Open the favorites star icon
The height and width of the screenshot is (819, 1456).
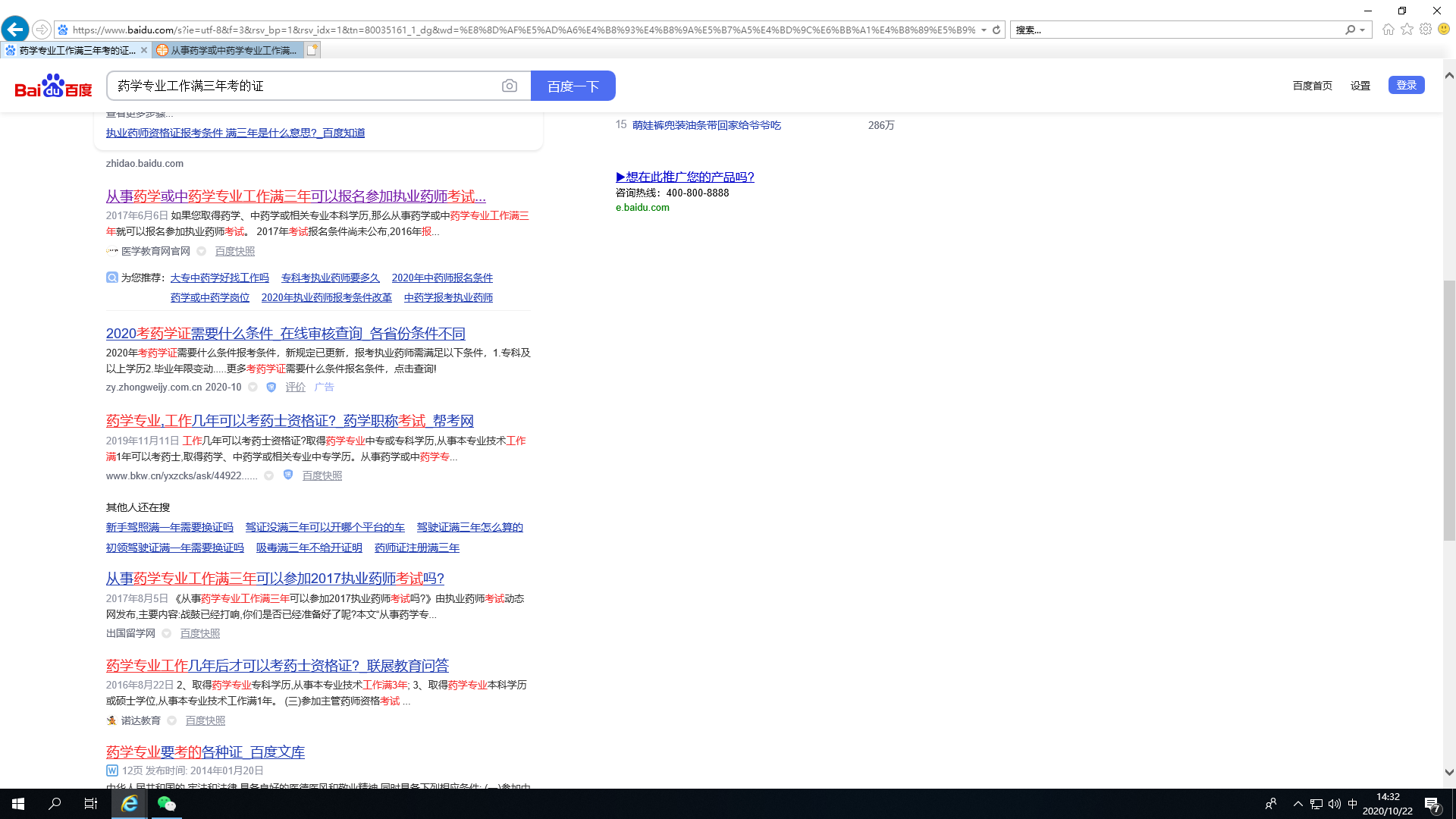tap(1407, 30)
